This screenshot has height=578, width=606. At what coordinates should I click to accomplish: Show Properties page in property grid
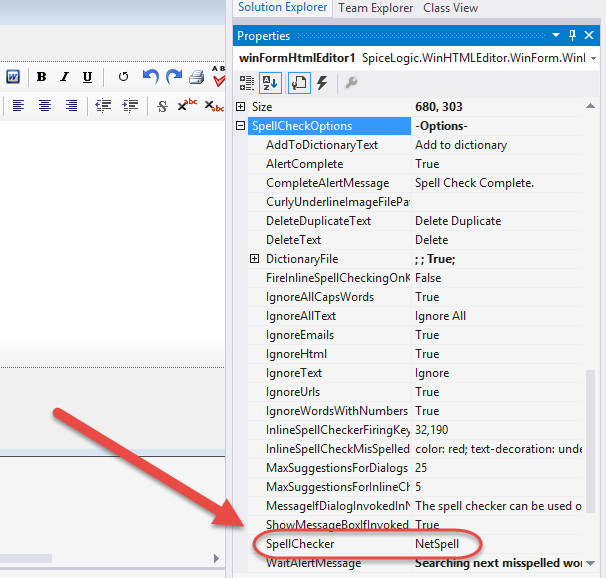coord(299,83)
